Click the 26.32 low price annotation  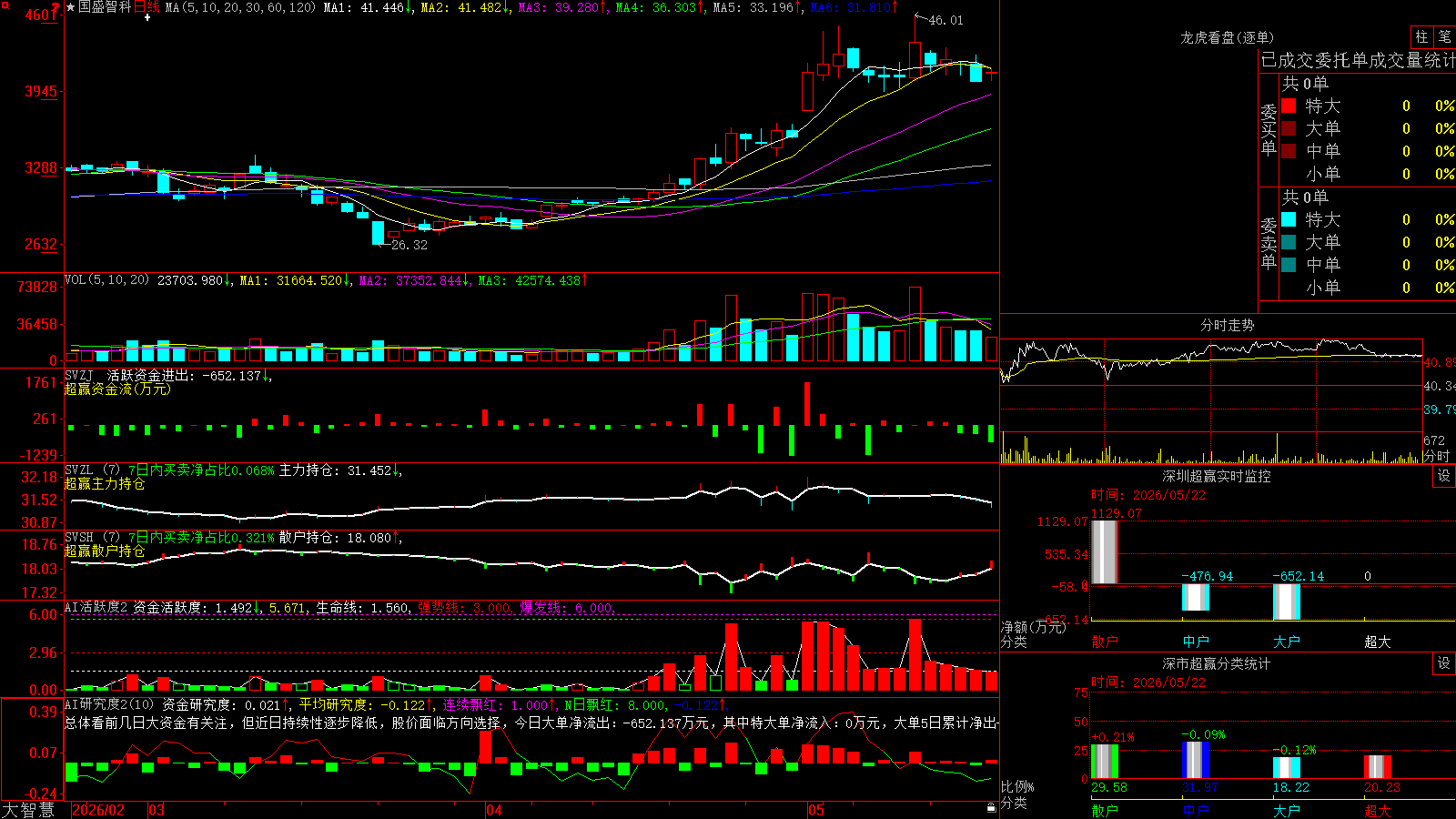[x=409, y=245]
